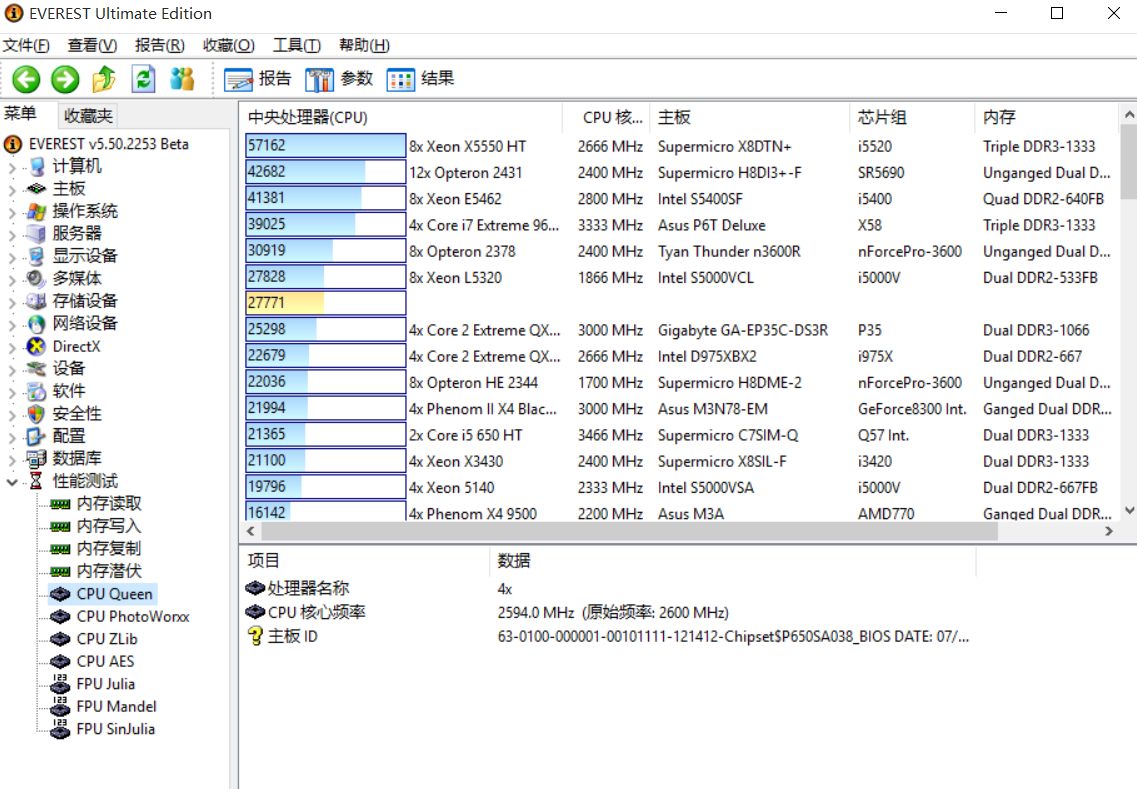Select the 服务器 server tree icon
The height and width of the screenshot is (789, 1137).
(x=36, y=234)
